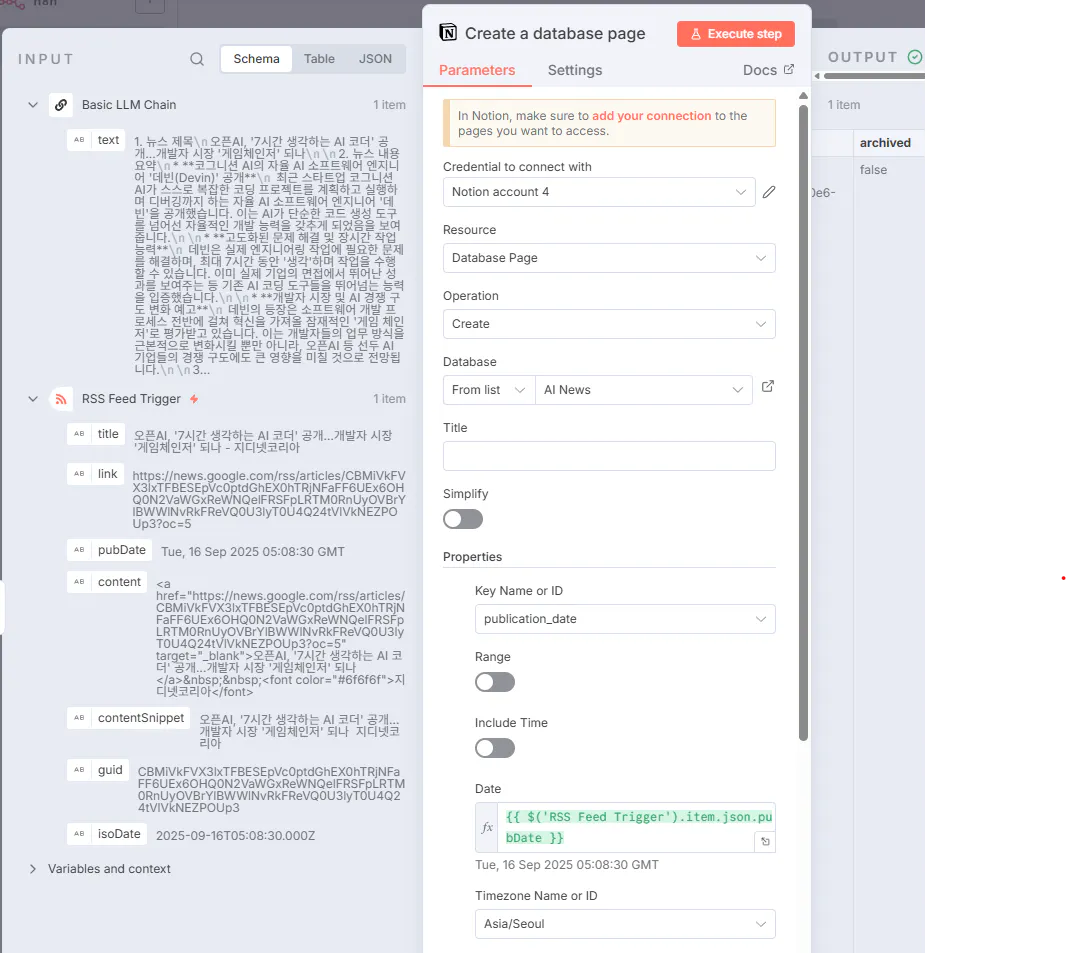Click the search icon in the Input panel
The height and width of the screenshot is (953, 1067).
[197, 59]
